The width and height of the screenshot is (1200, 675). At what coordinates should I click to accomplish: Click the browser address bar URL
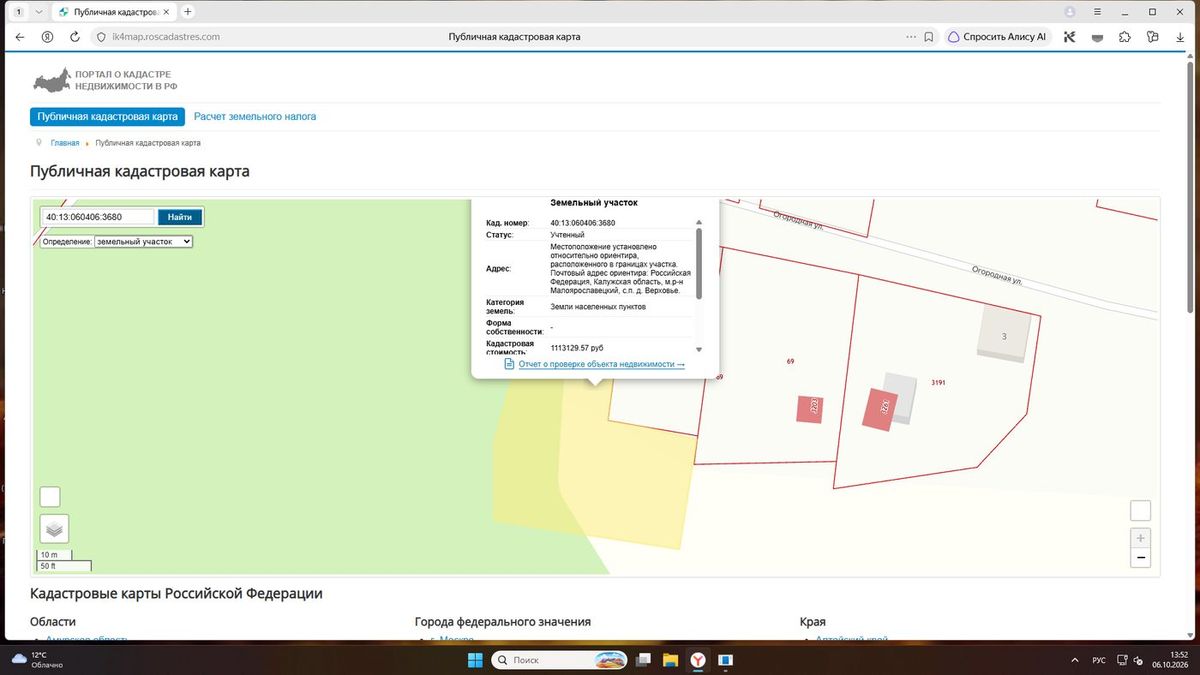166,37
